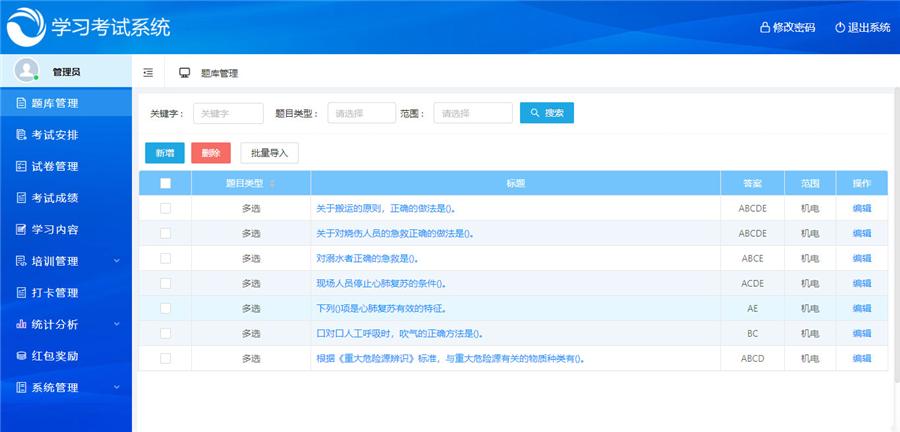Click the 关键字 search input field
Viewport: 900px width, 432px height.
click(228, 113)
